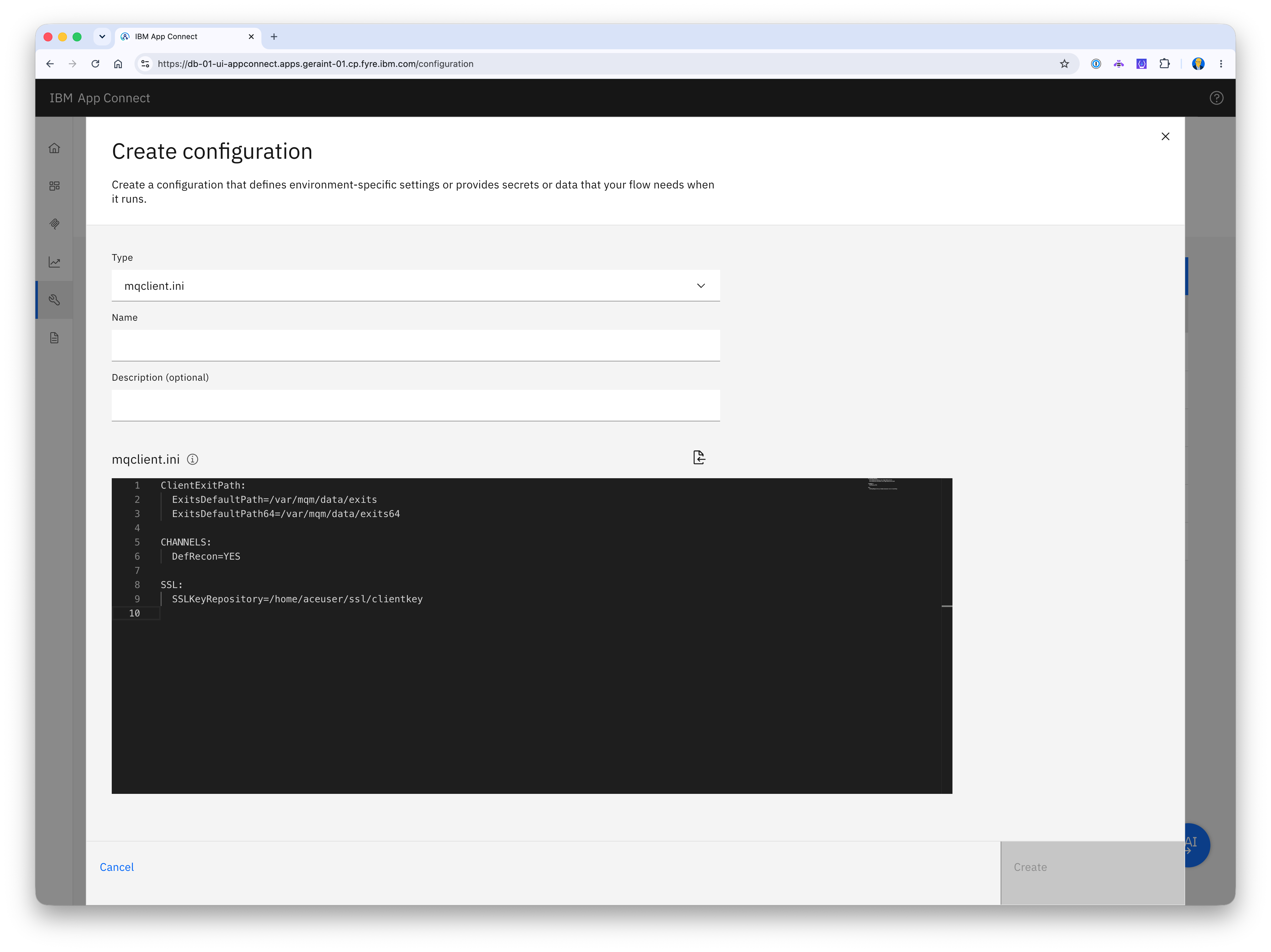Open the browser profile avatar

[x=1198, y=64]
